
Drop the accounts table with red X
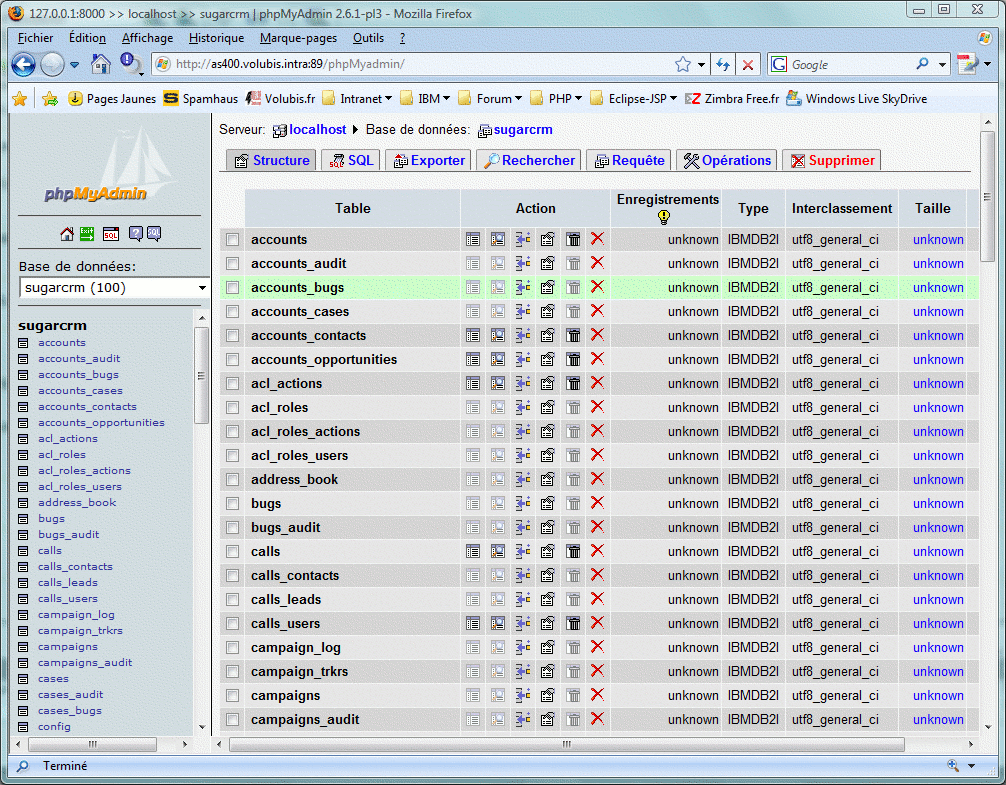[597, 239]
